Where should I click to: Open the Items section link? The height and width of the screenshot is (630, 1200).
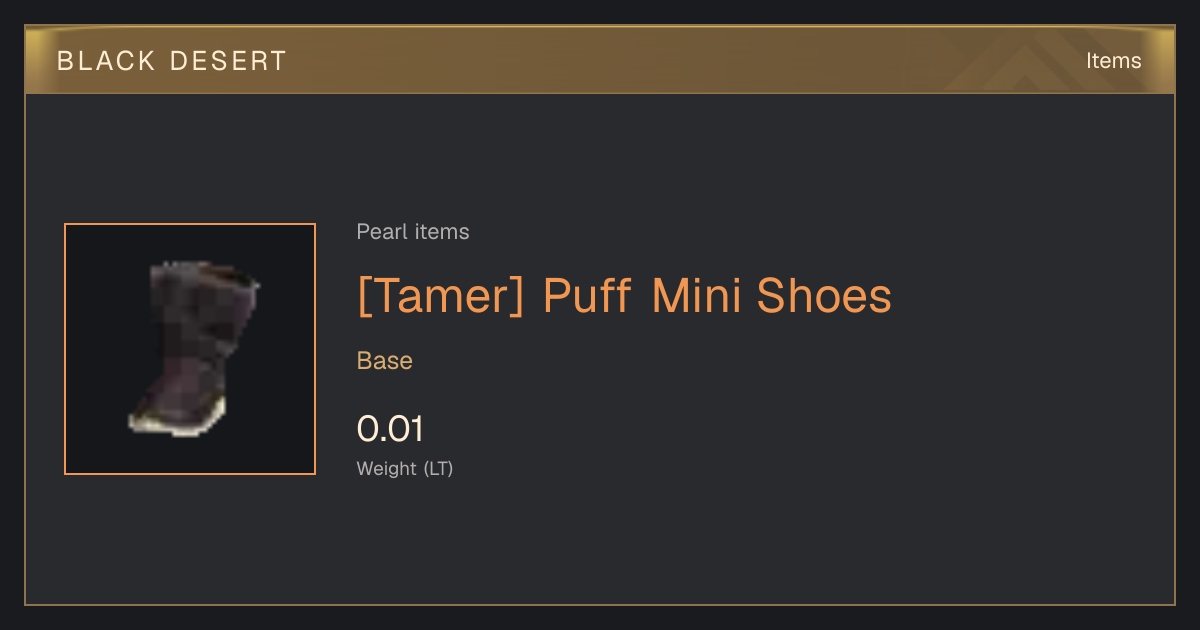pos(1113,60)
